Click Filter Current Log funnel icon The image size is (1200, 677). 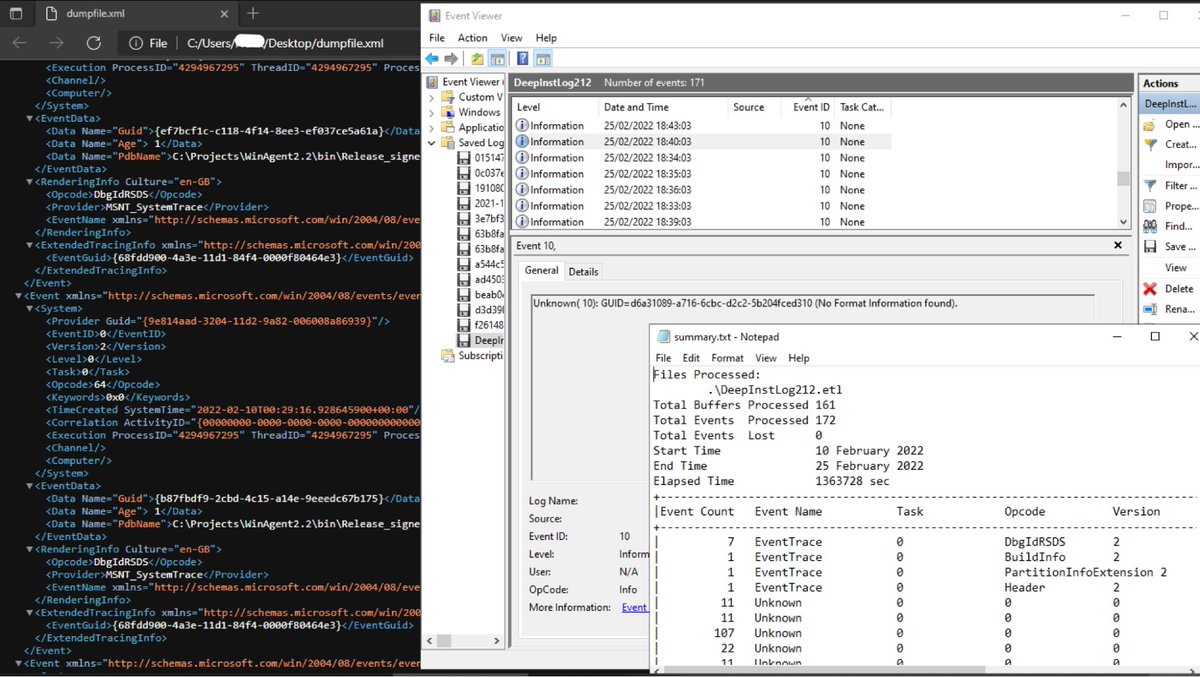click(1150, 186)
